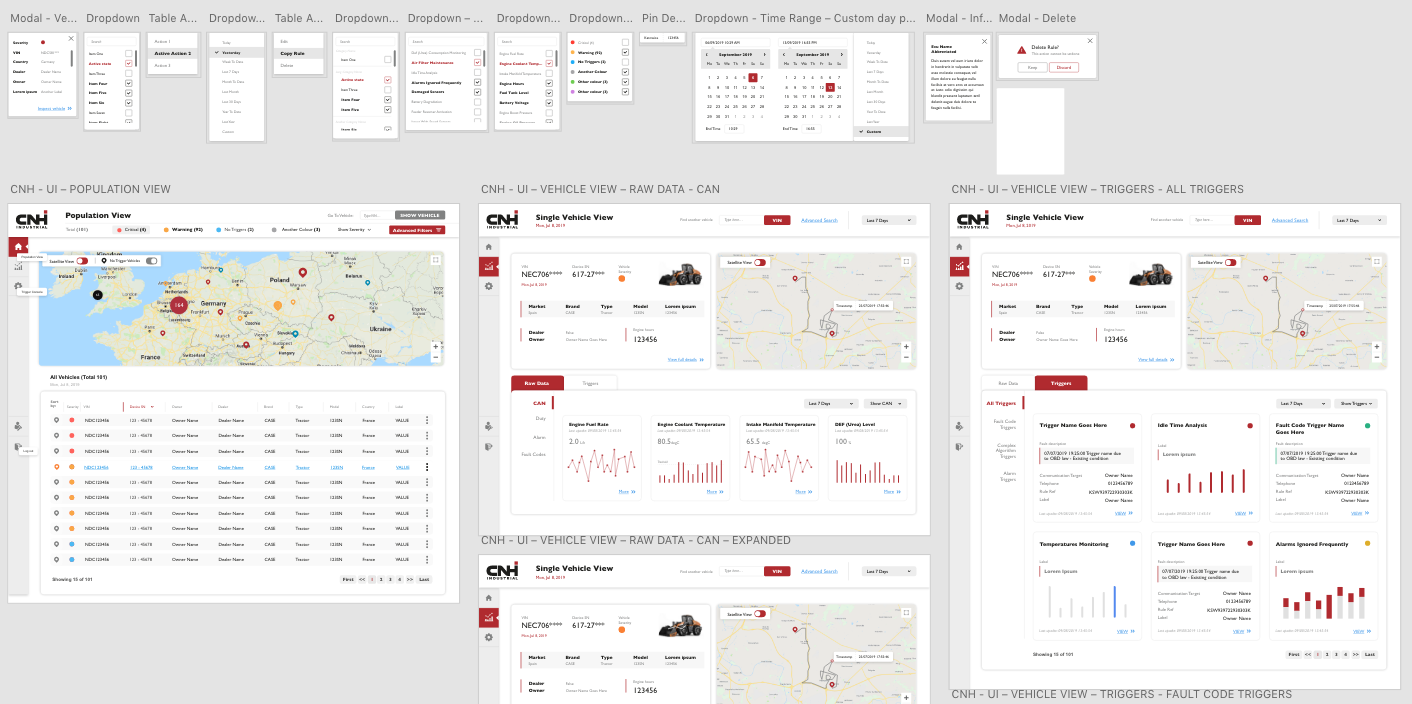Click Keep in the Delete Rule modal
Viewport: 1412px width, 704px height.
1033,67
